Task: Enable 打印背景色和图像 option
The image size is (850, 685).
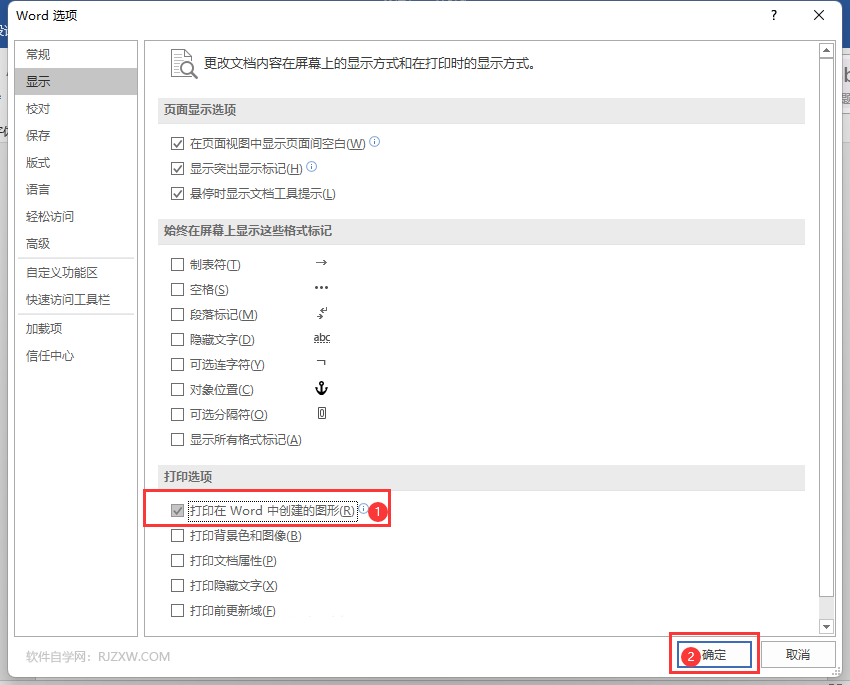Action: point(178,535)
